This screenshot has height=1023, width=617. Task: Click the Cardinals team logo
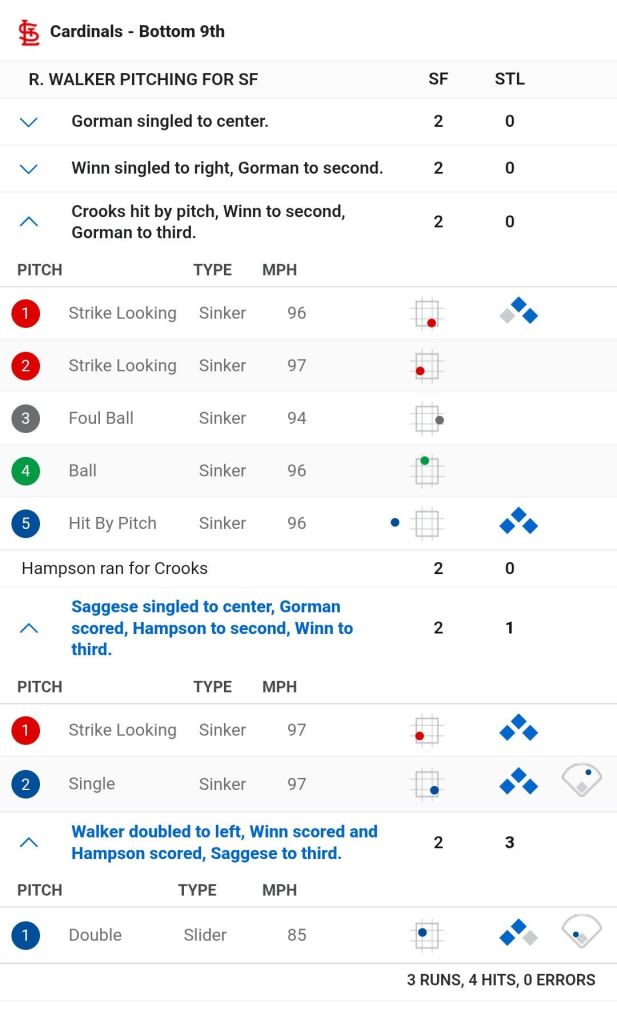[29, 32]
